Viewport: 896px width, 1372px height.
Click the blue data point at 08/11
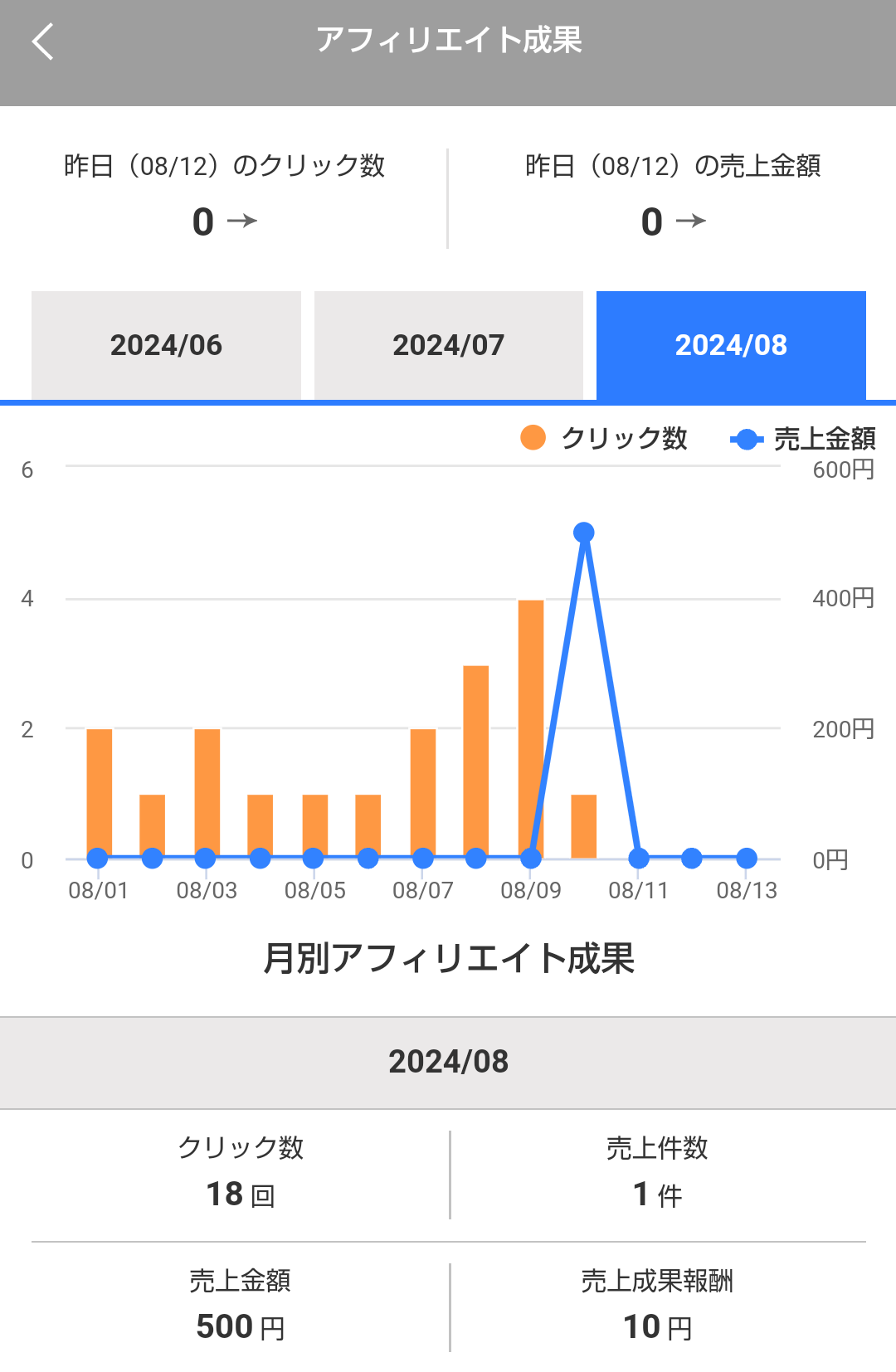639,859
